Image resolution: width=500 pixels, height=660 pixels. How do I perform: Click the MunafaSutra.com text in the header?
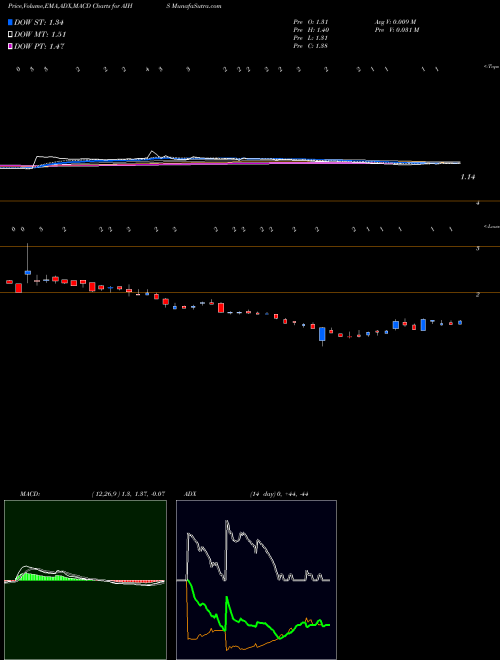(x=194, y=6)
